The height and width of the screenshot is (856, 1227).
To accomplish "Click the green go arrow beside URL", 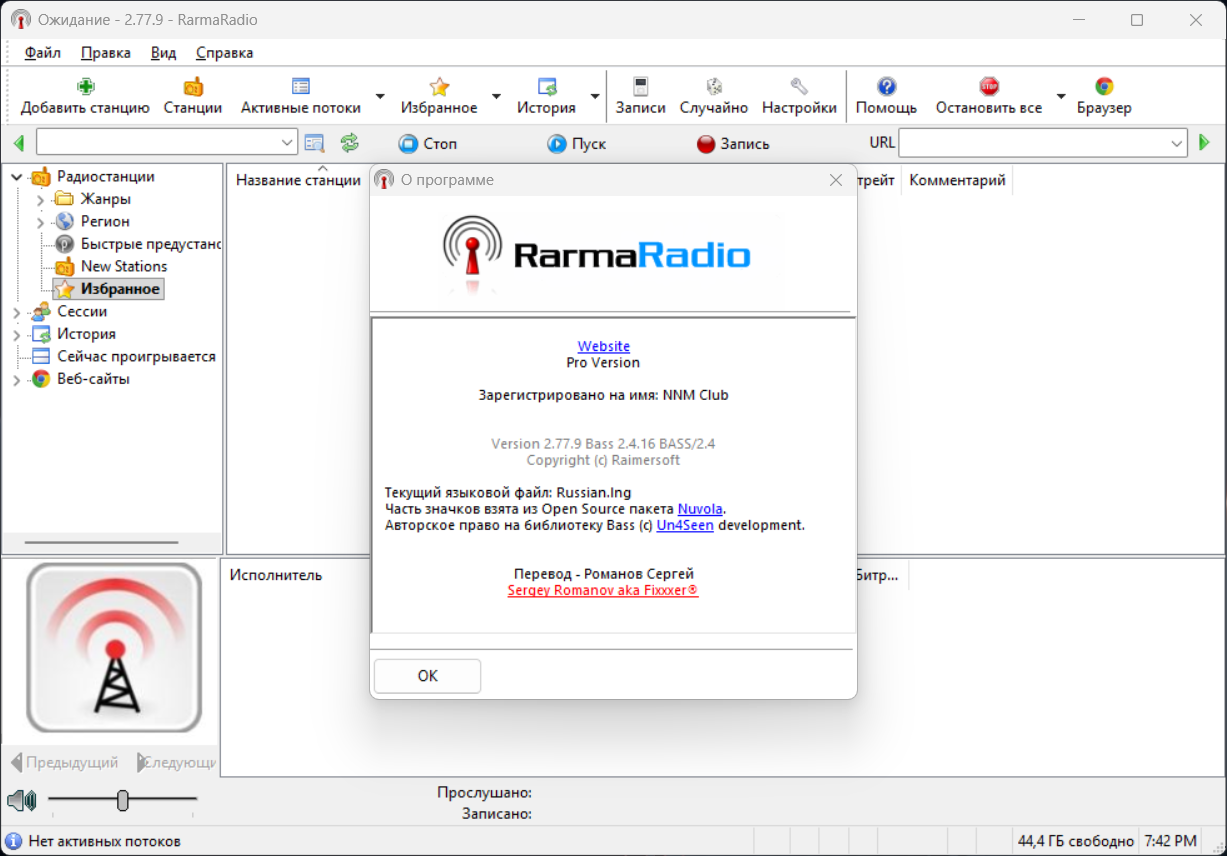I will click(x=1204, y=143).
